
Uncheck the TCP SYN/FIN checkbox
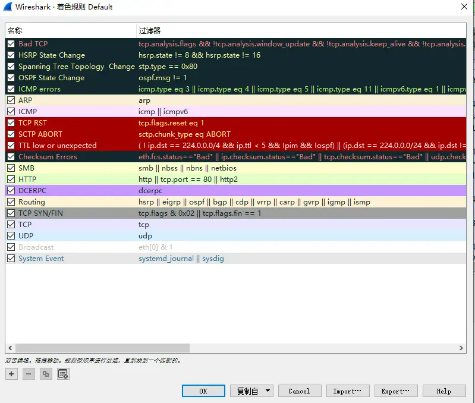coord(11,213)
